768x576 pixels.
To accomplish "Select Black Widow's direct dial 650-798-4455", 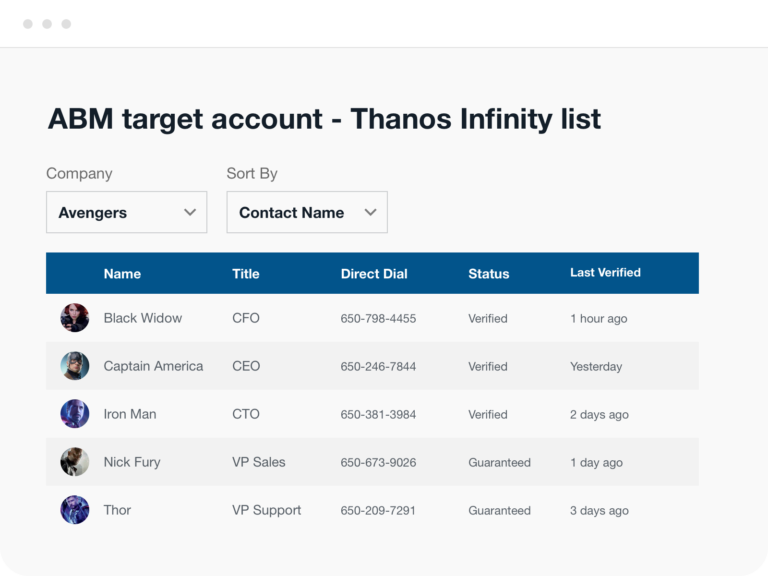I will [x=378, y=318].
